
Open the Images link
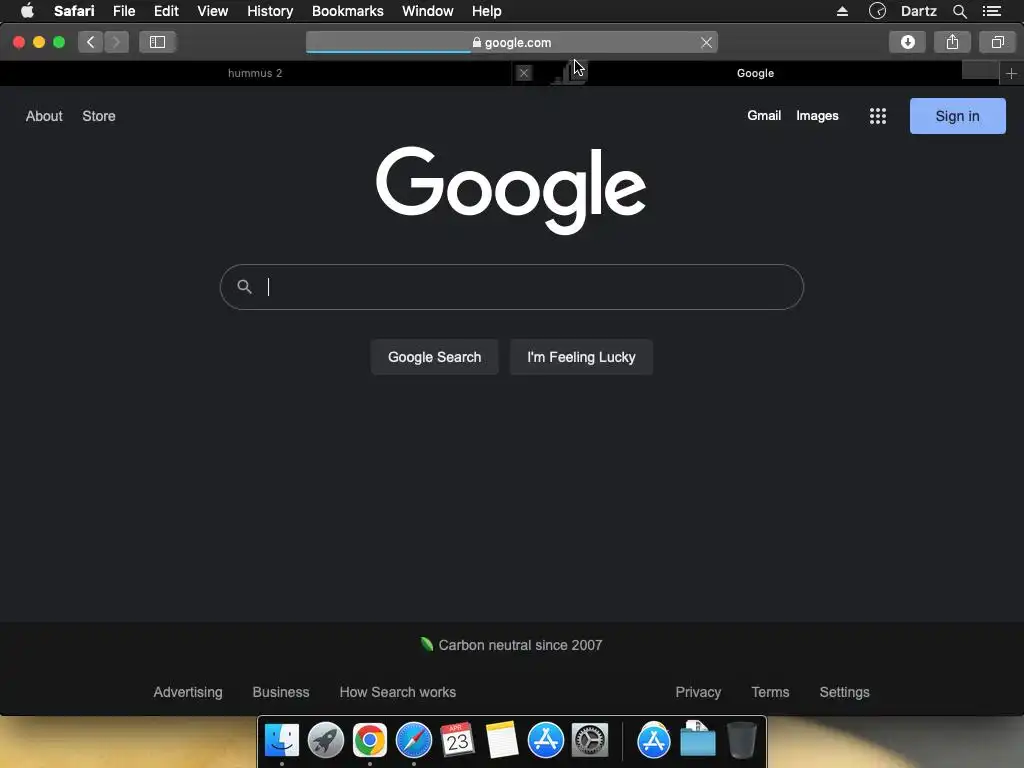click(817, 116)
